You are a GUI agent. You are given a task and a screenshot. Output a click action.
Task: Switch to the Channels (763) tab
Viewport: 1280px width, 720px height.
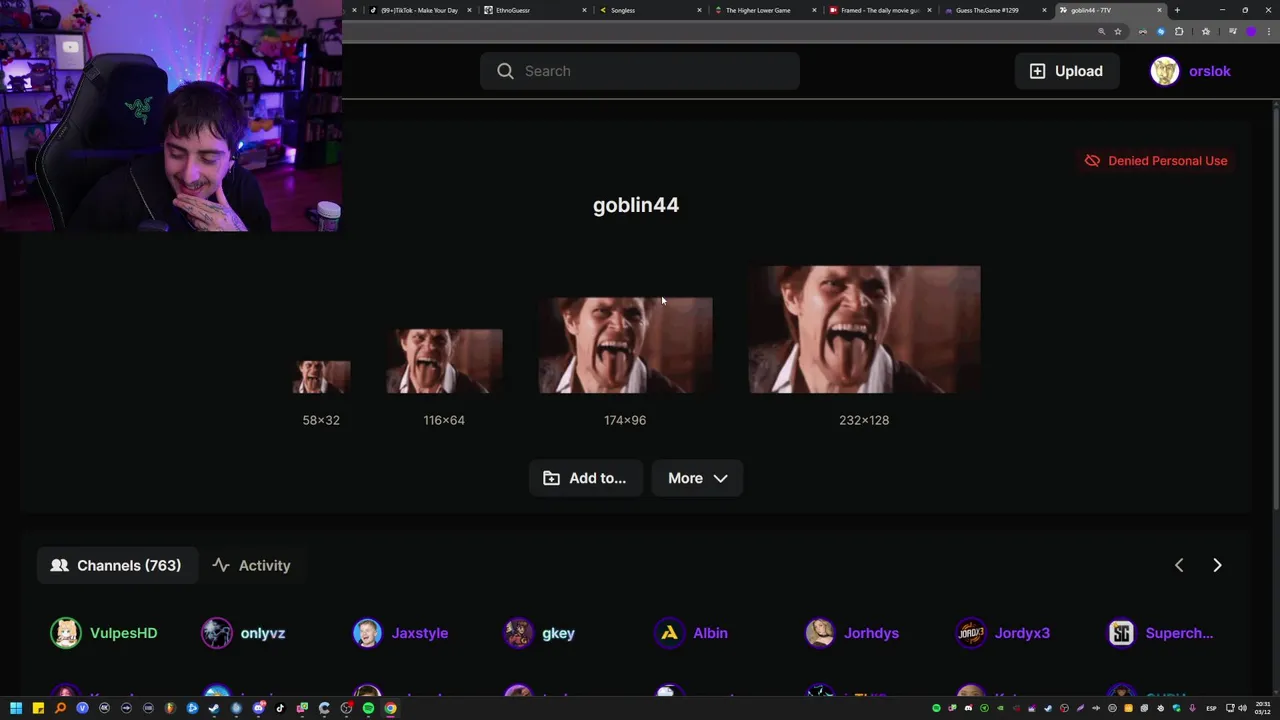117,565
